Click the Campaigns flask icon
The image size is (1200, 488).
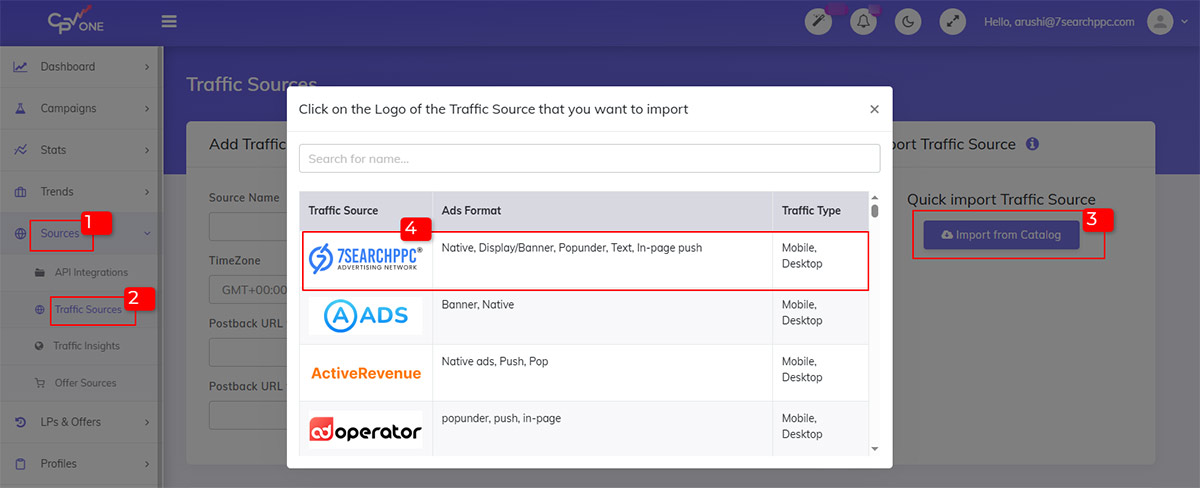(x=20, y=108)
